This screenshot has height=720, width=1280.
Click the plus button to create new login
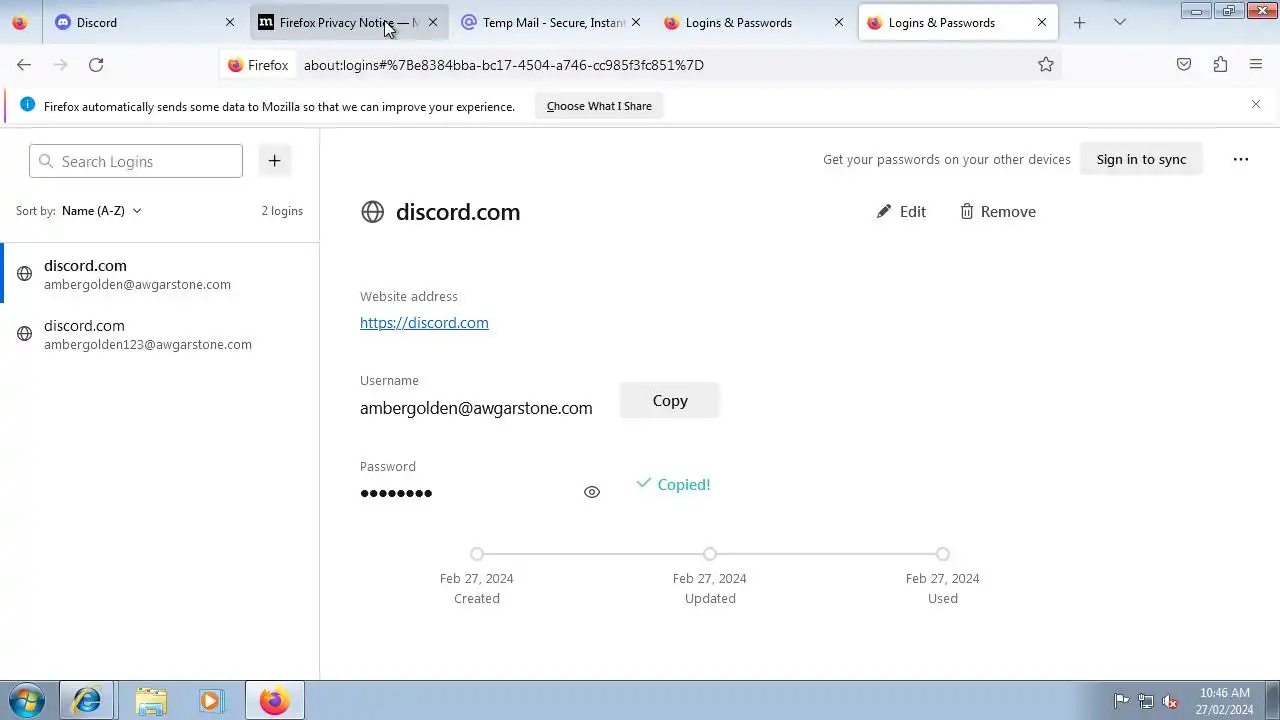click(274, 160)
